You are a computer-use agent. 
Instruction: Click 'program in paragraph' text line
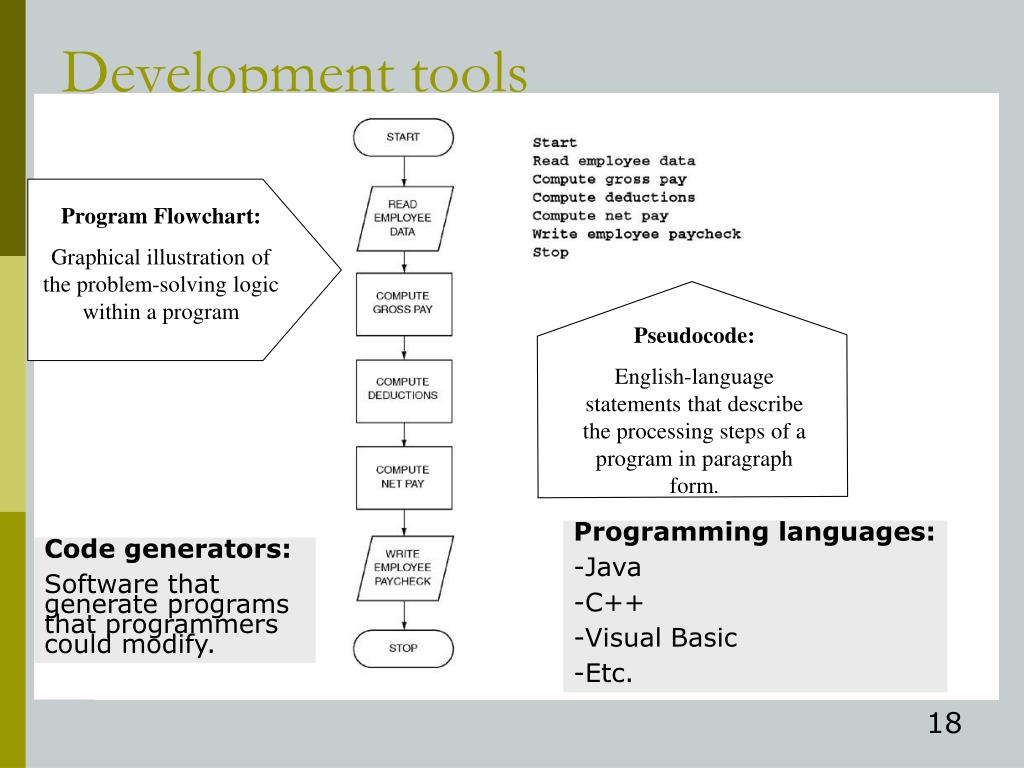coord(694,459)
